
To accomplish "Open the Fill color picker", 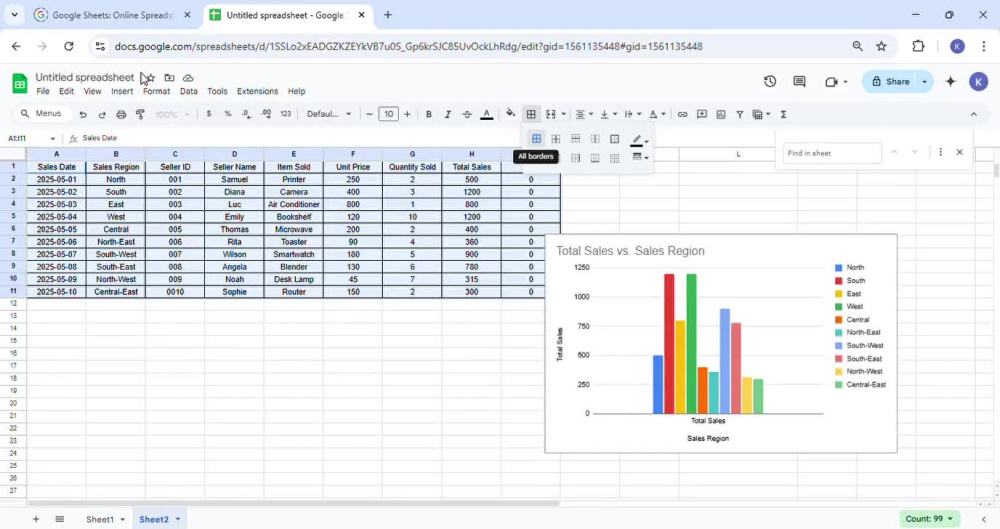I will point(510,114).
